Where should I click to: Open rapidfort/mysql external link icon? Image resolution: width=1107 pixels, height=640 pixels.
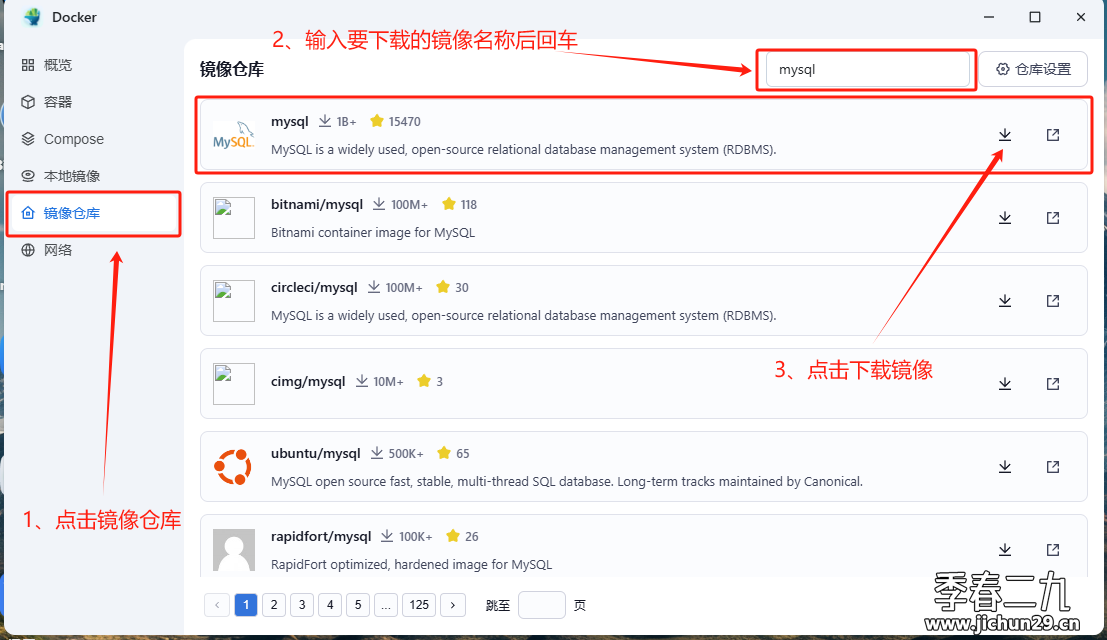pos(1053,550)
